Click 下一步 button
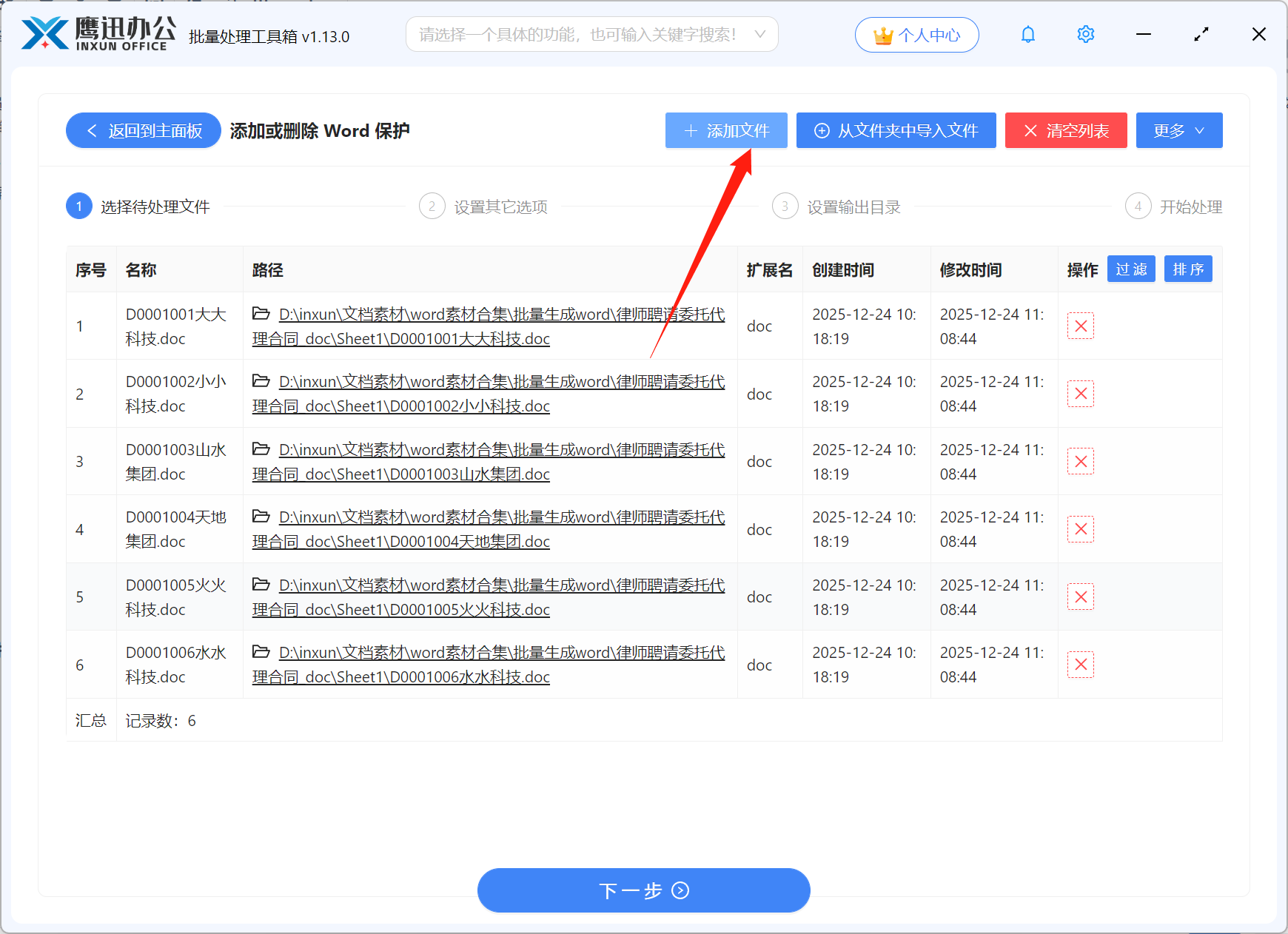The width and height of the screenshot is (1288, 934). (644, 890)
